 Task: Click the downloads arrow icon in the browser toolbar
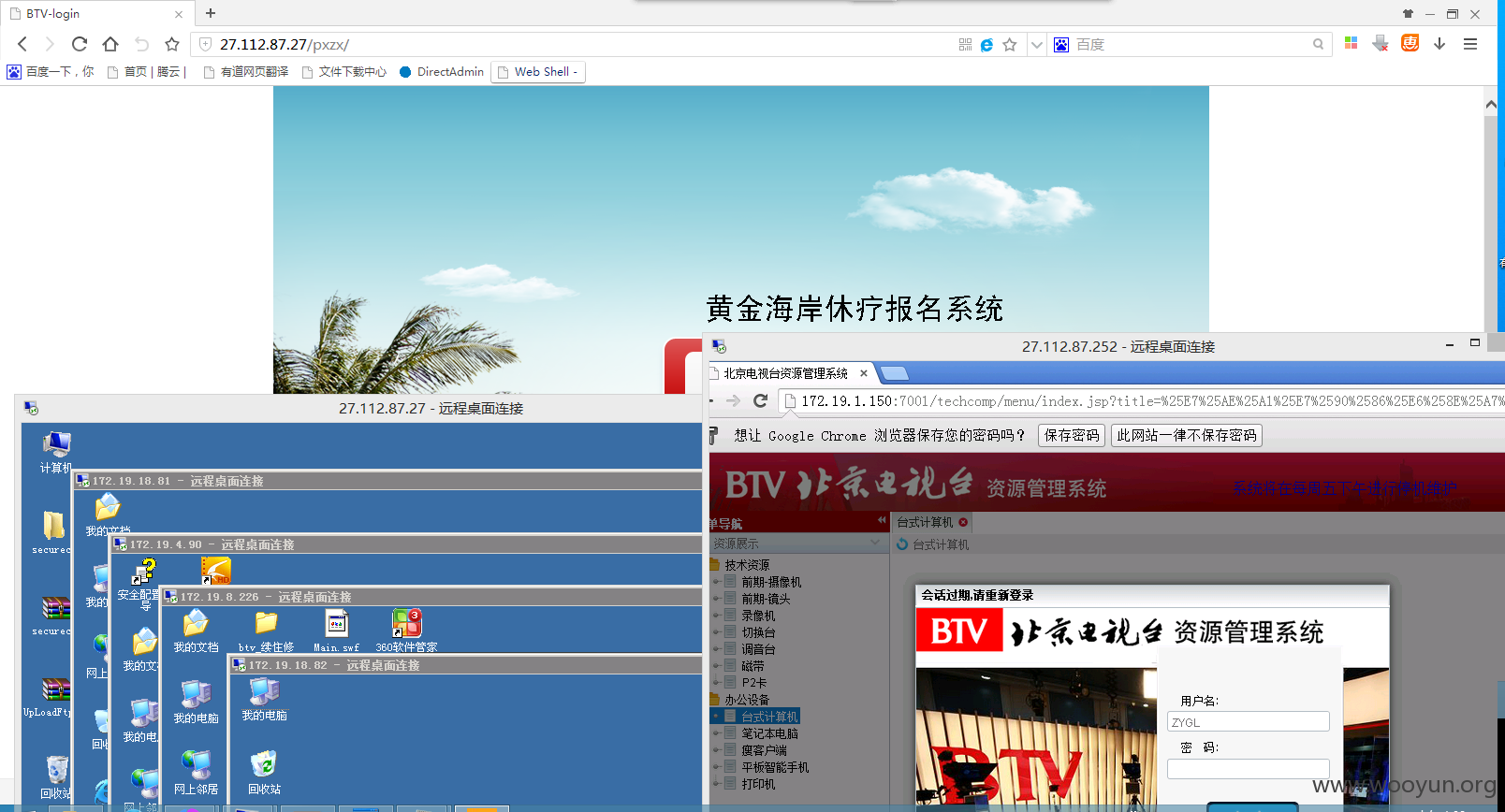point(1439,44)
